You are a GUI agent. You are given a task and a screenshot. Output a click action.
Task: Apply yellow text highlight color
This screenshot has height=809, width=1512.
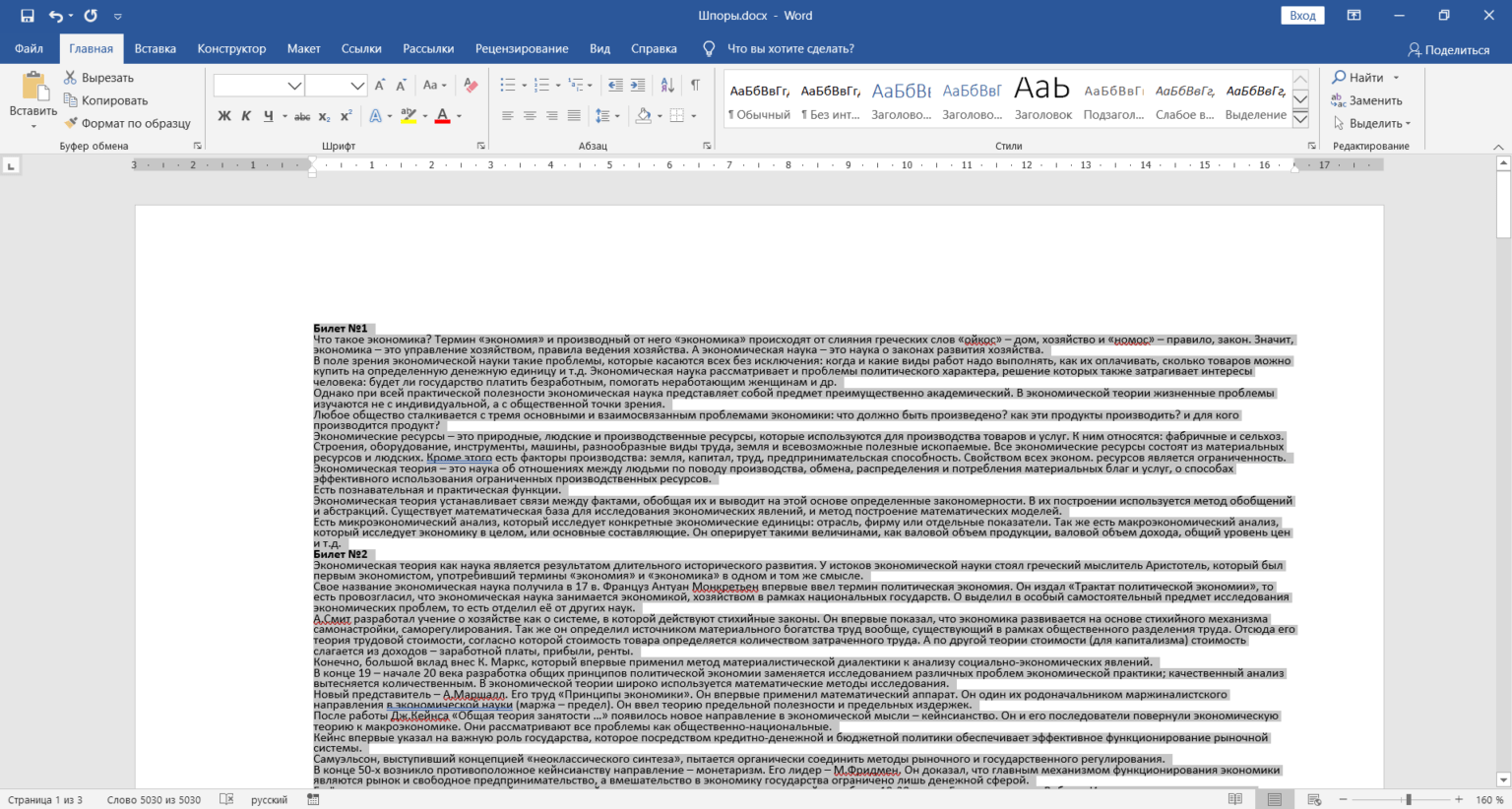pyautogui.click(x=410, y=116)
